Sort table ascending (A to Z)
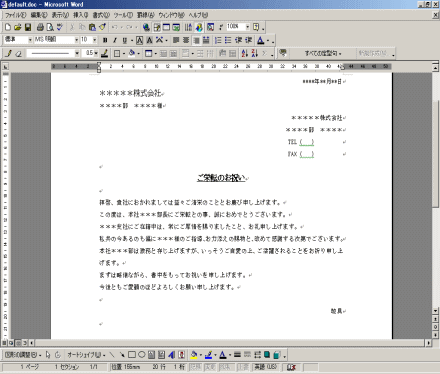440x374 pixels. 245,53
